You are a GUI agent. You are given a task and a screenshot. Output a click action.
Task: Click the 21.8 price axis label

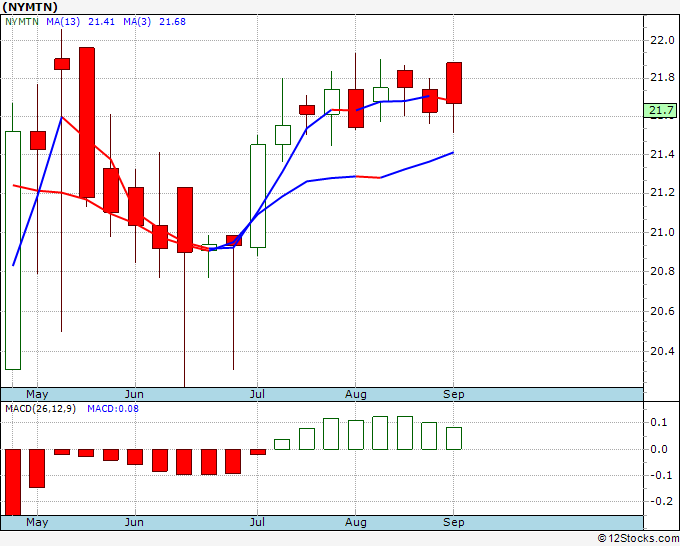(x=662, y=78)
